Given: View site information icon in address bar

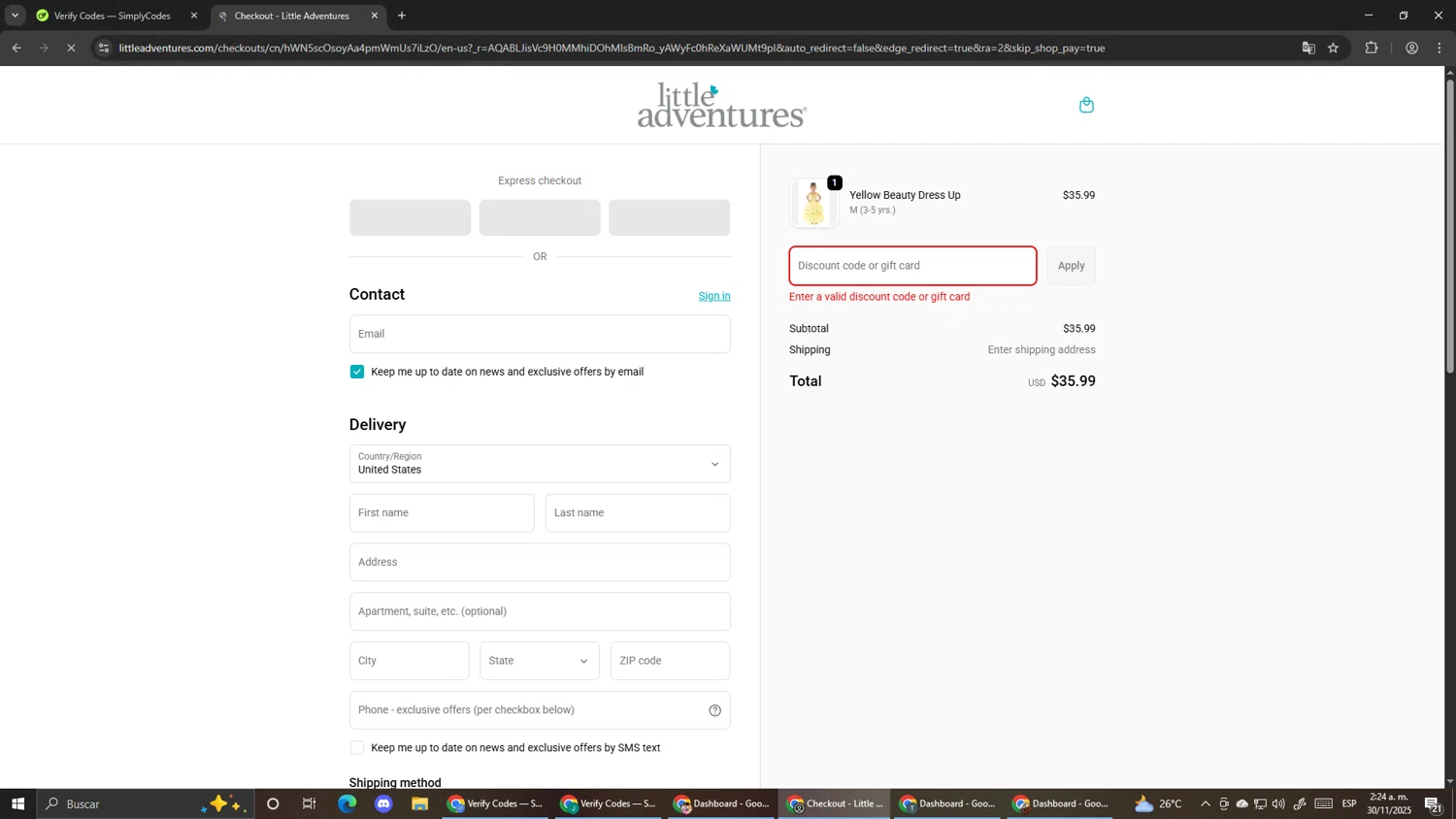Looking at the screenshot, I should (104, 48).
